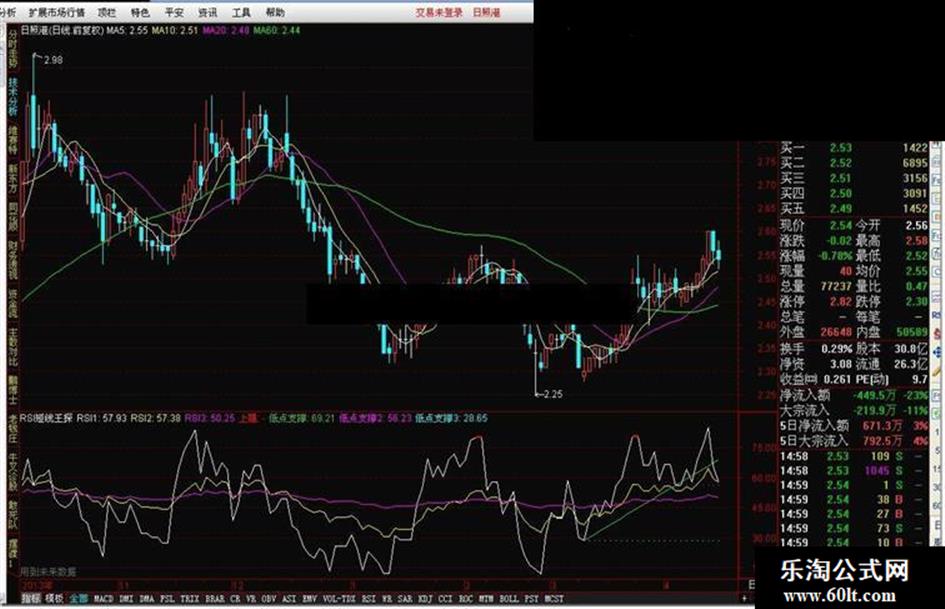The height and width of the screenshot is (609, 945).
Task: Switch to the ROC indicator tab
Action: (466, 599)
